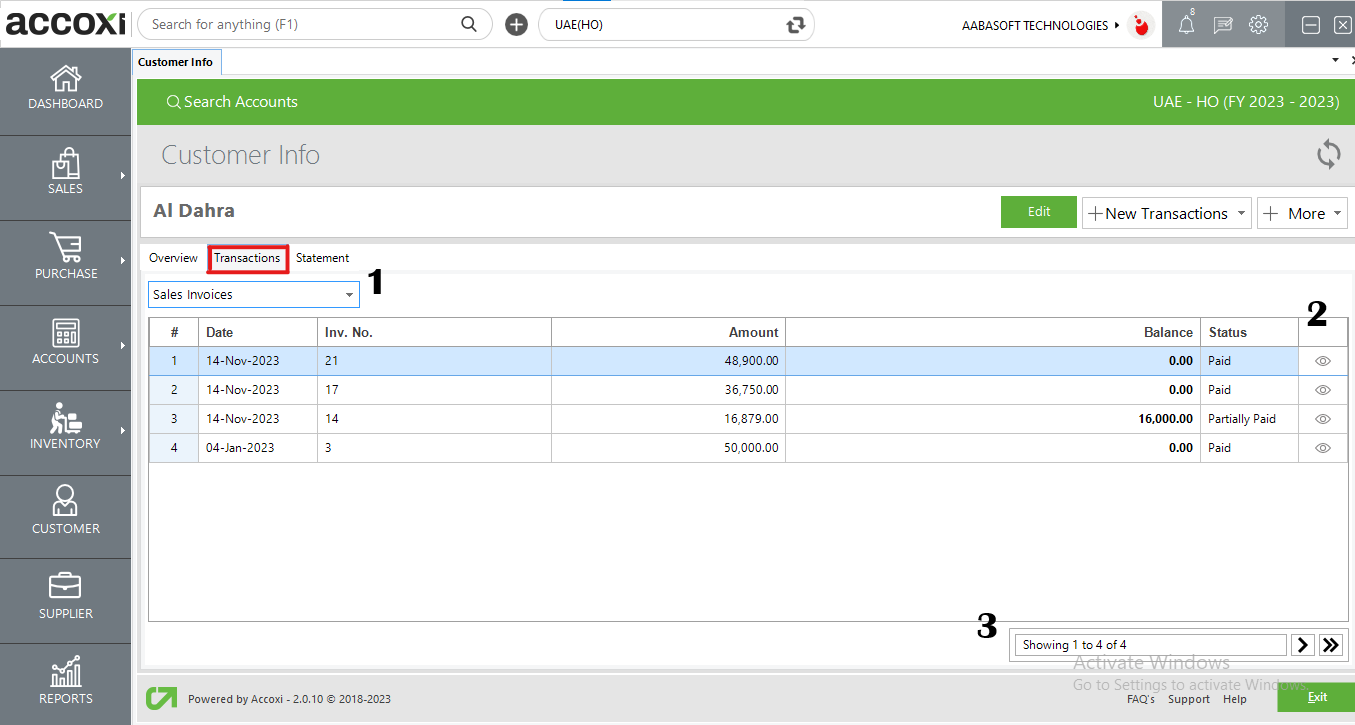The image size is (1355, 725).
Task: Select the Supplier module icon
Action: 65,598
